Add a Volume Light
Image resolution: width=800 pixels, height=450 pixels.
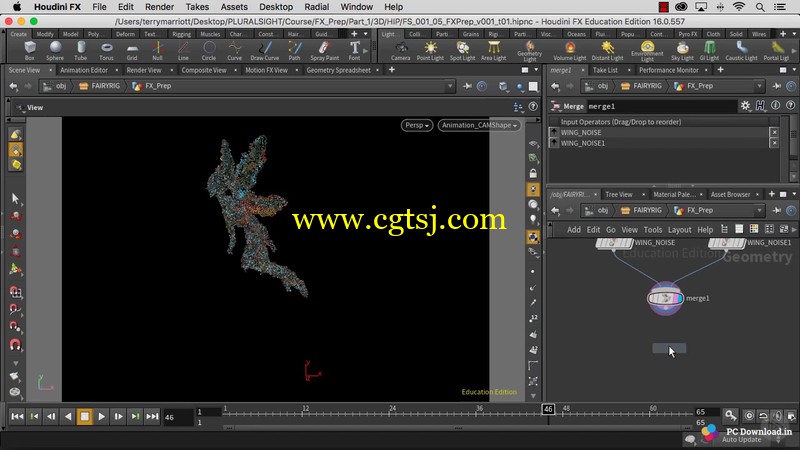(x=569, y=51)
